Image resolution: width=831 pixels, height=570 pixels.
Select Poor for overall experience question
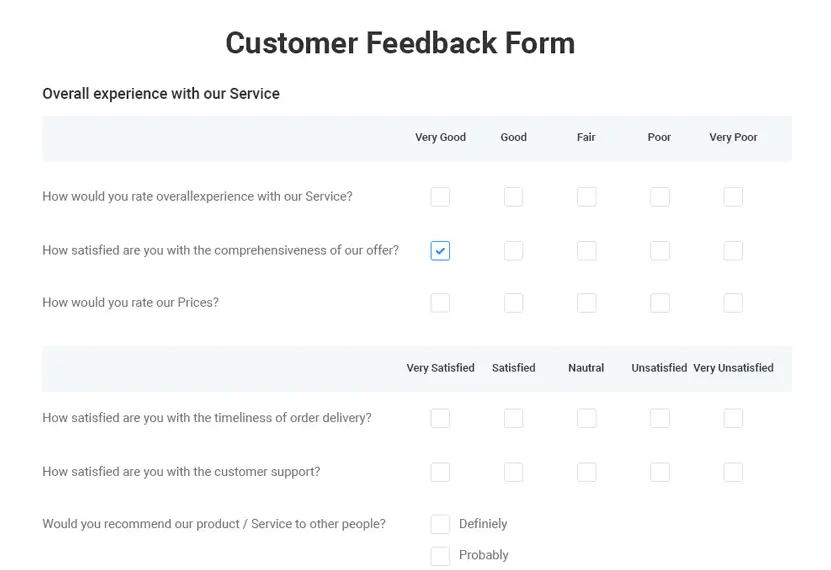point(659,197)
